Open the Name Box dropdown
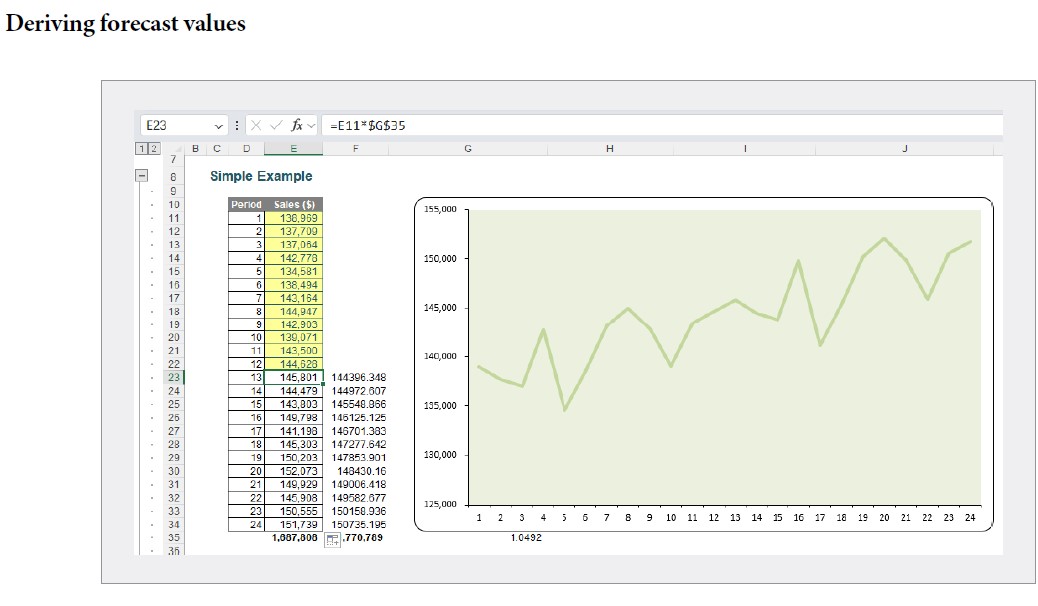 tap(219, 126)
